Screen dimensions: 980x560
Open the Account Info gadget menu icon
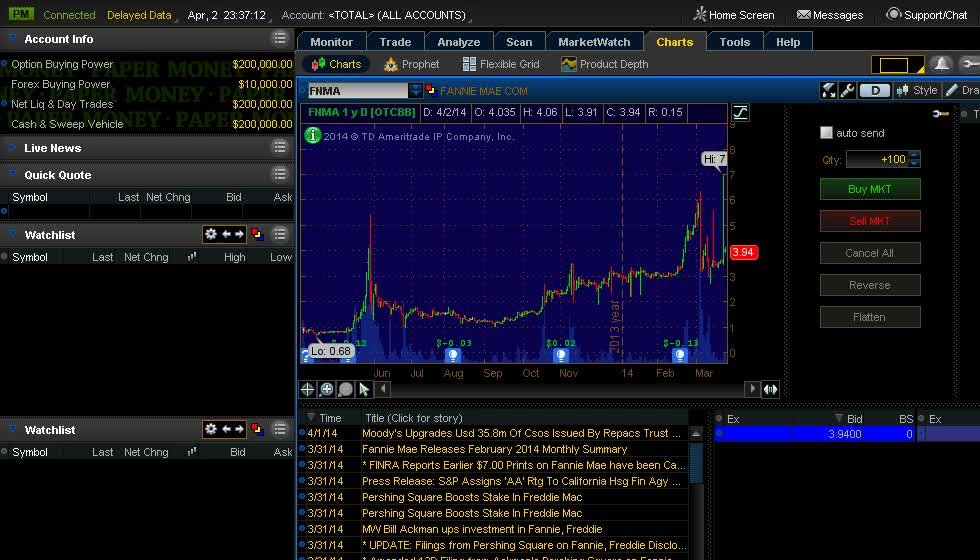[279, 39]
